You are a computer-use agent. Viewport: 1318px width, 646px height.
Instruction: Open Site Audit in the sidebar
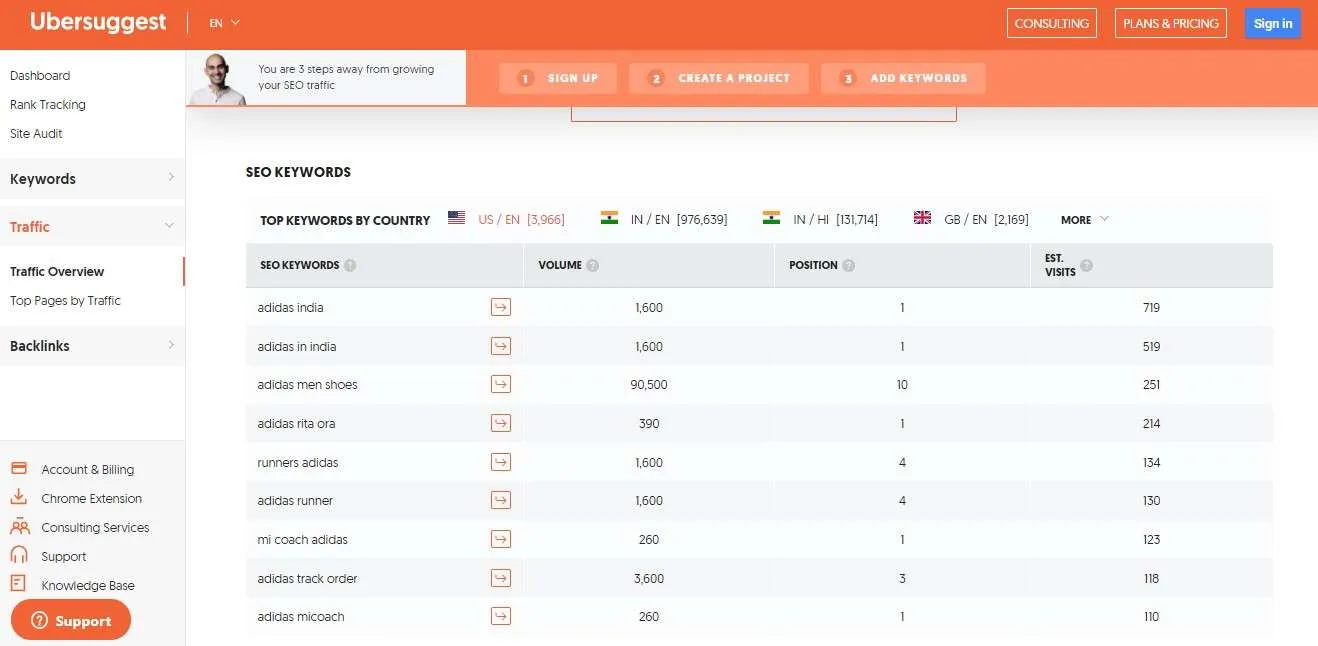[x=37, y=133]
